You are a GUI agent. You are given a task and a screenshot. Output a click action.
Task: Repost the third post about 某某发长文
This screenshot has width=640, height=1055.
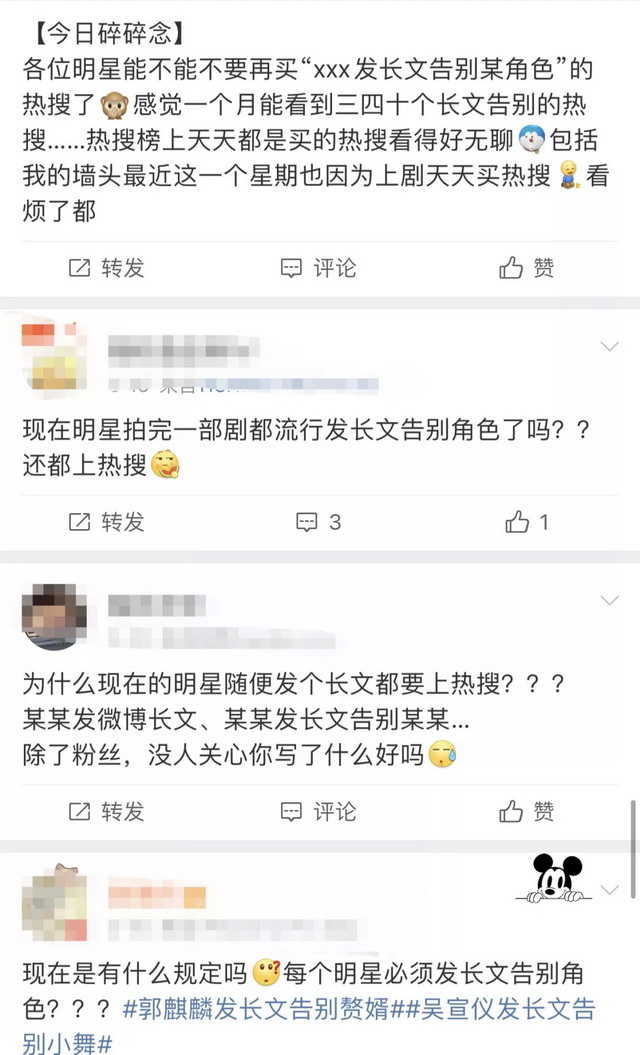(106, 811)
